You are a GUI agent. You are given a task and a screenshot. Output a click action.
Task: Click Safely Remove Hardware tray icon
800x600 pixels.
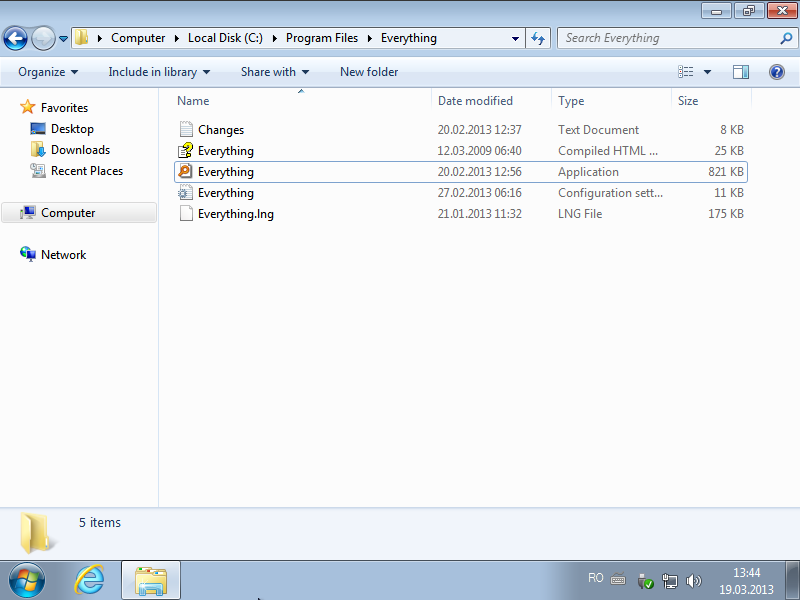click(x=645, y=580)
